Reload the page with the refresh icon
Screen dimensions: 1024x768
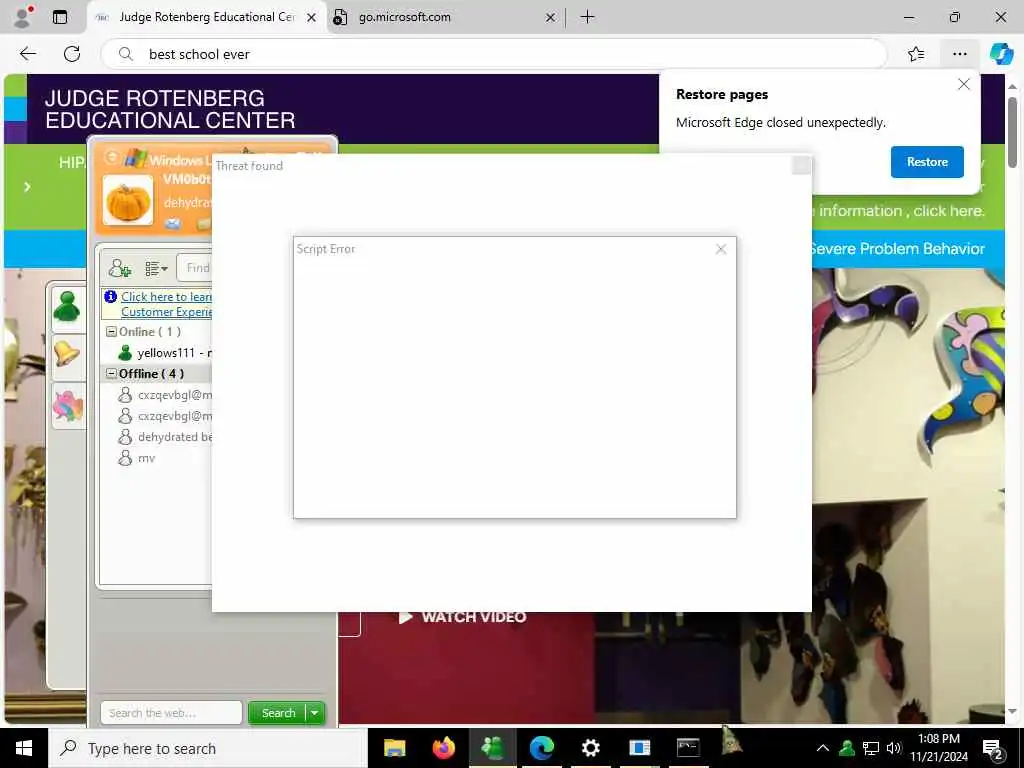72,54
